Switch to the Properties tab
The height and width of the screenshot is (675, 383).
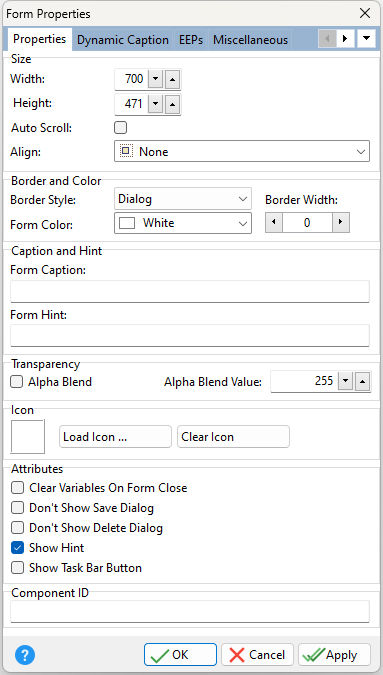39,39
